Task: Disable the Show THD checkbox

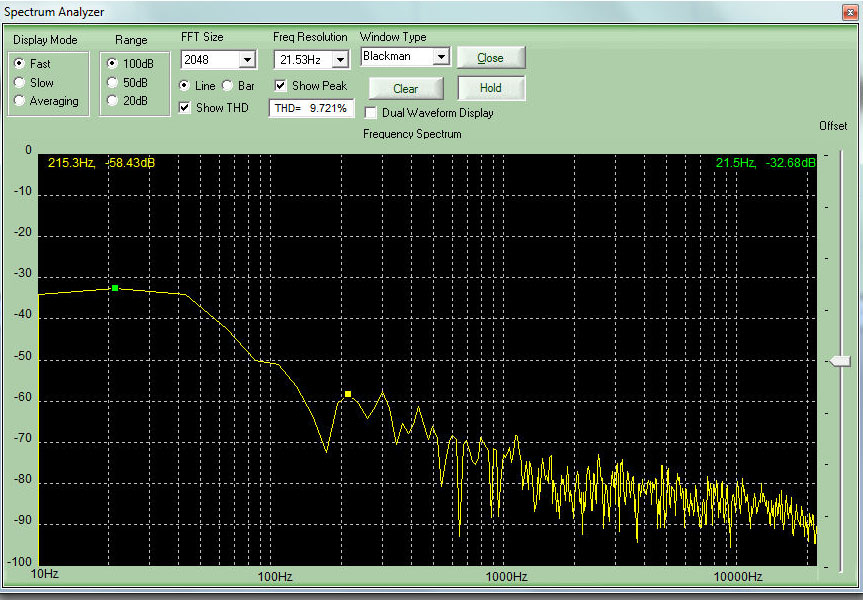Action: pos(185,107)
